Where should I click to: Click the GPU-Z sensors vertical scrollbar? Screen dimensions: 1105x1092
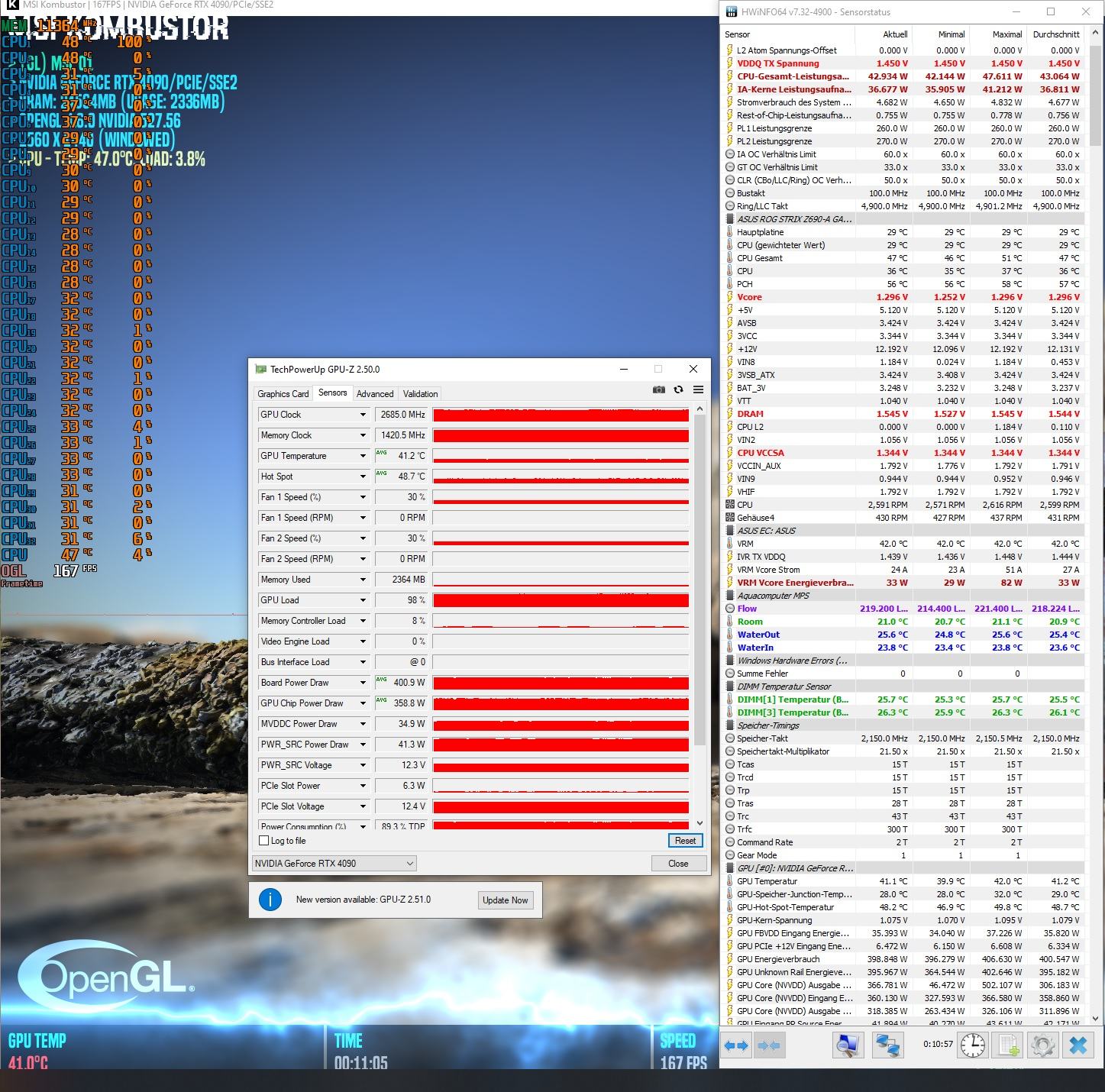pyautogui.click(x=700, y=580)
